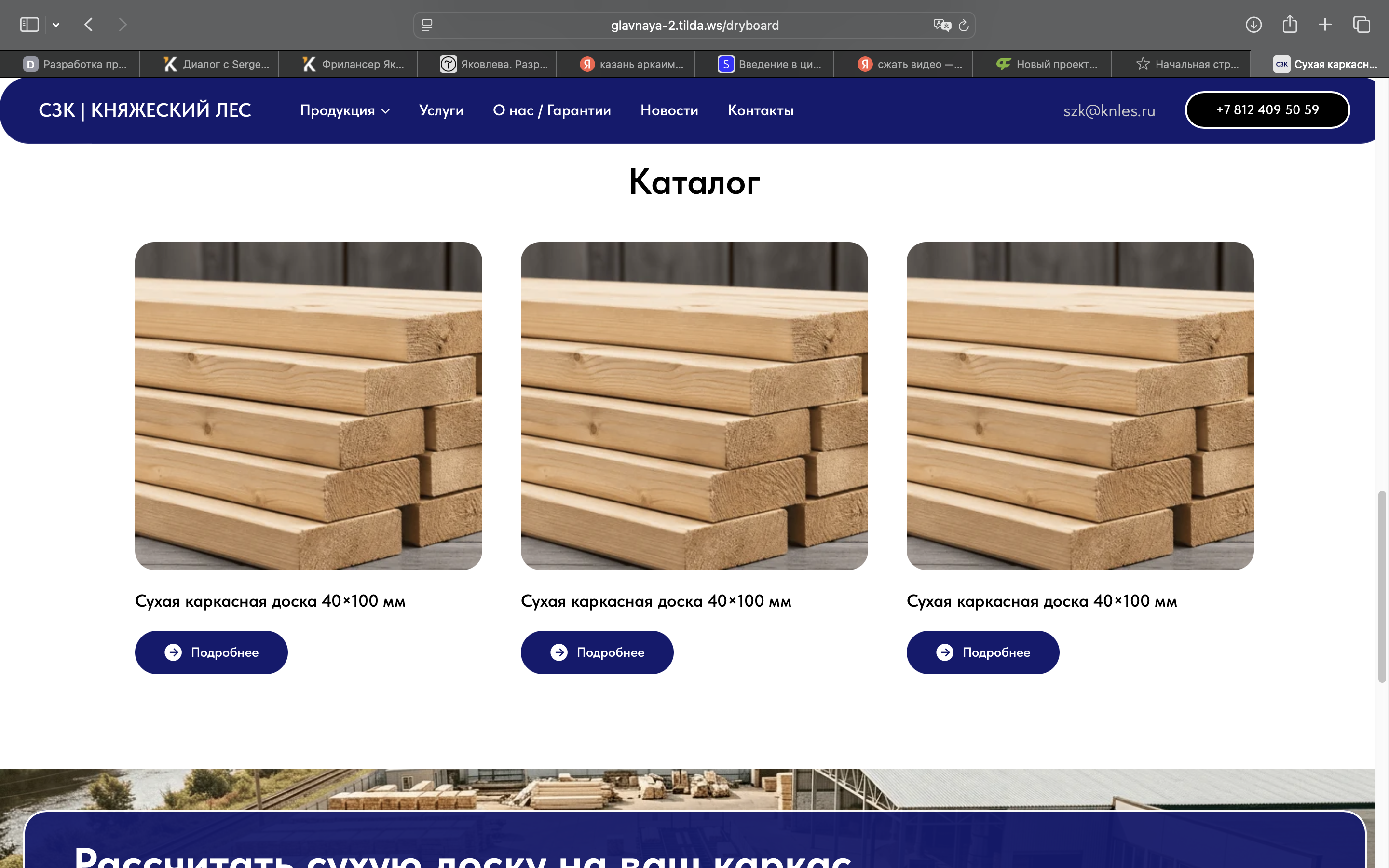Open the page reader menu icon
1389x868 pixels.
pos(427,25)
